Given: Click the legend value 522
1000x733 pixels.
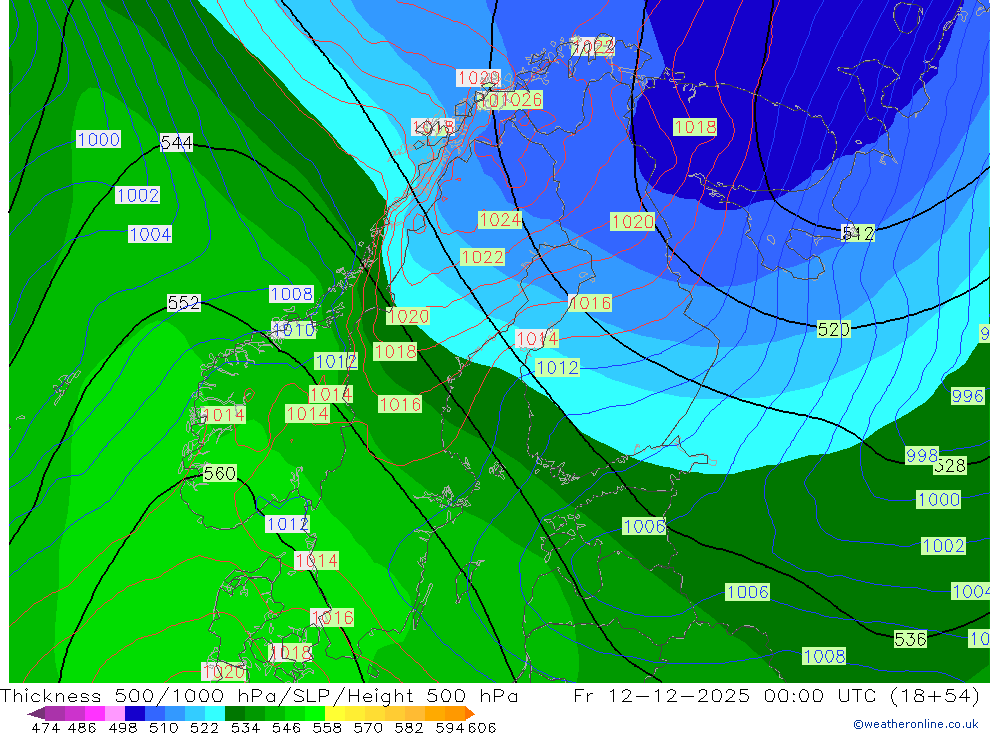Looking at the screenshot, I should (x=204, y=728).
